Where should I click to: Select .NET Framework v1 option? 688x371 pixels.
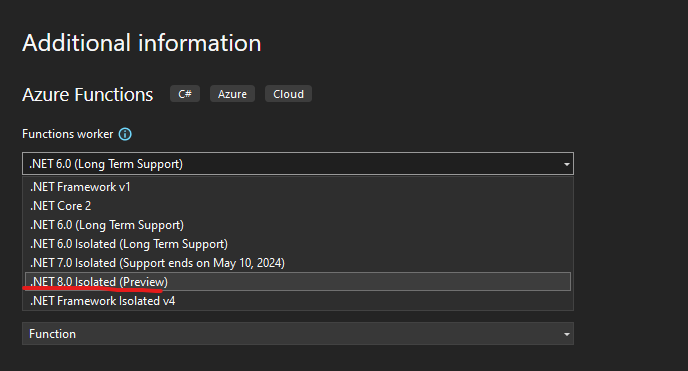[298, 187]
